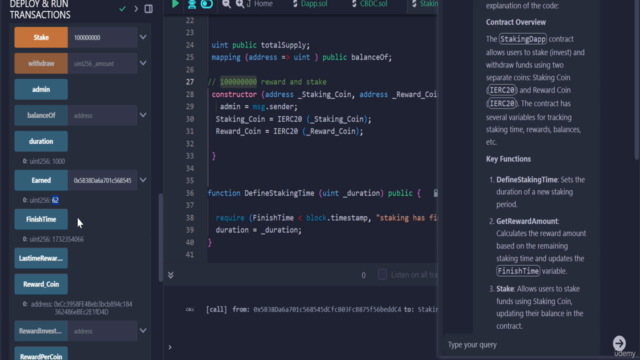Toggle the Listen on all transactions checkbox
This screenshot has width=640, height=360.
tap(382, 275)
